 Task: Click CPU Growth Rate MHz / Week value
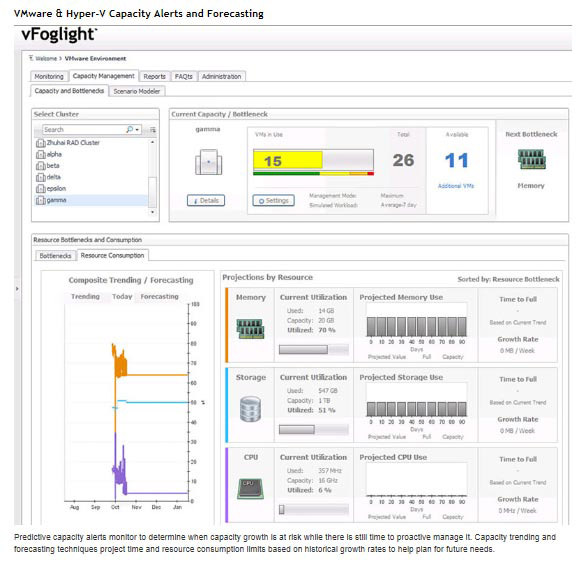pos(517,511)
